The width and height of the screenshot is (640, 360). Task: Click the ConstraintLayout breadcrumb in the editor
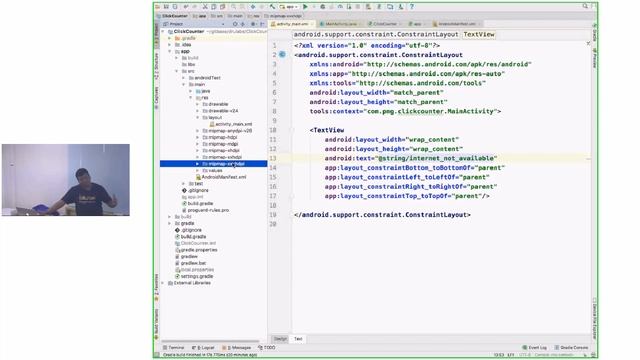(376, 34)
